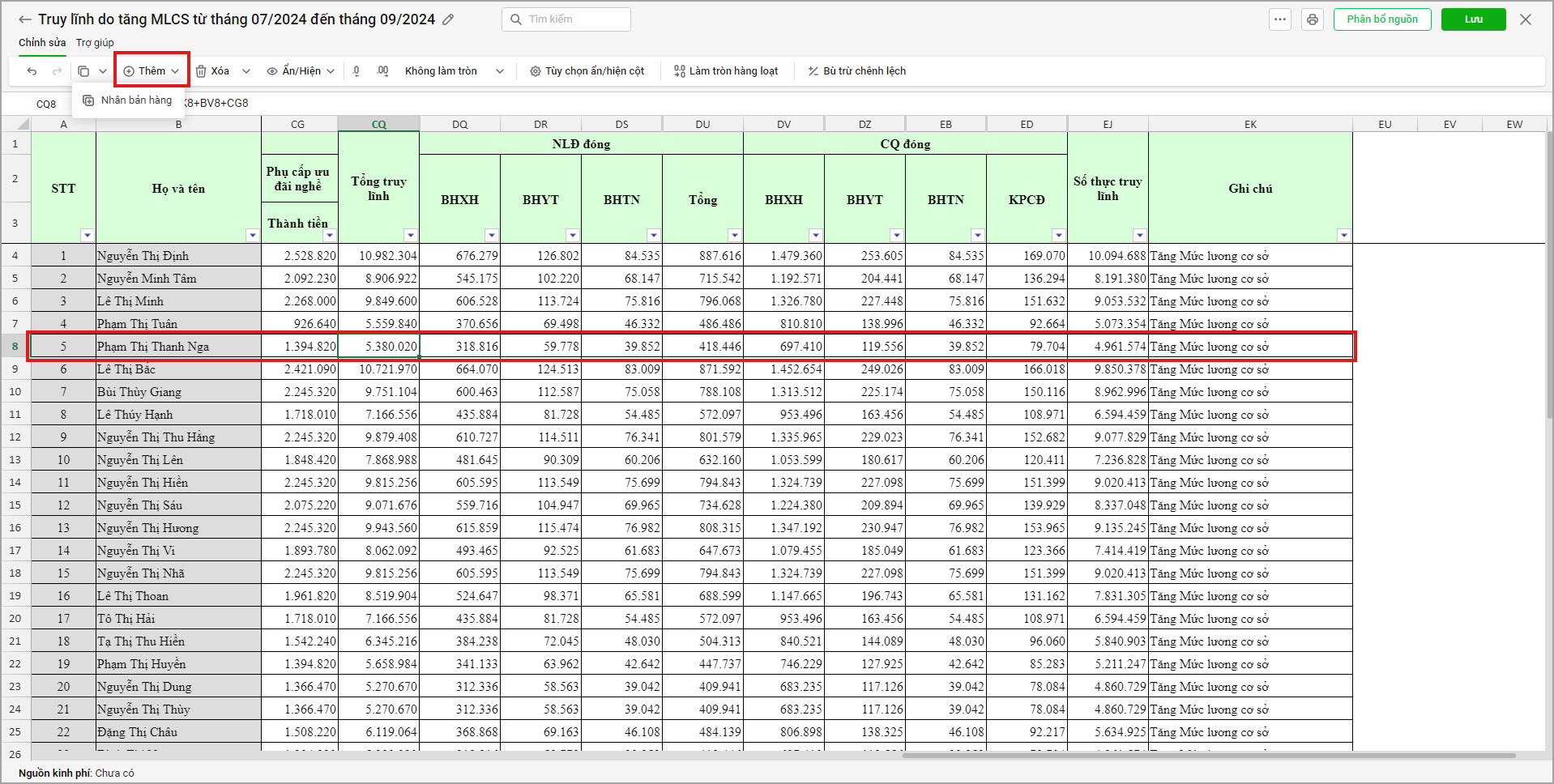
Task: Open the Thêm dropdown
Action: click(x=152, y=71)
